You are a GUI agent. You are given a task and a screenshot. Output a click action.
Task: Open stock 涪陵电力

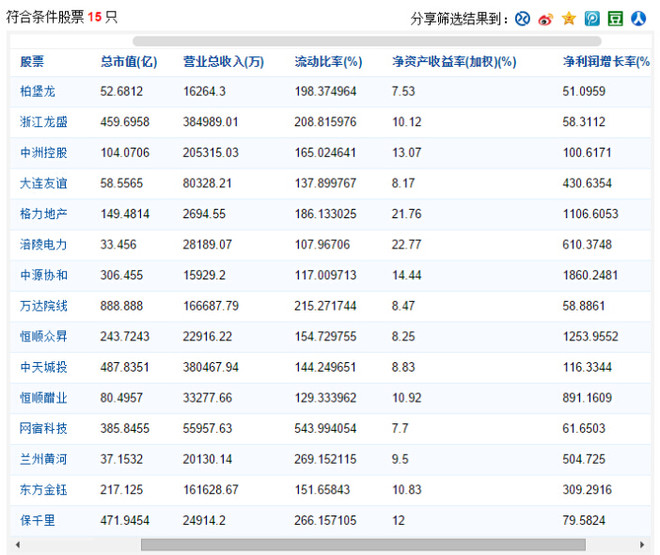pos(44,244)
